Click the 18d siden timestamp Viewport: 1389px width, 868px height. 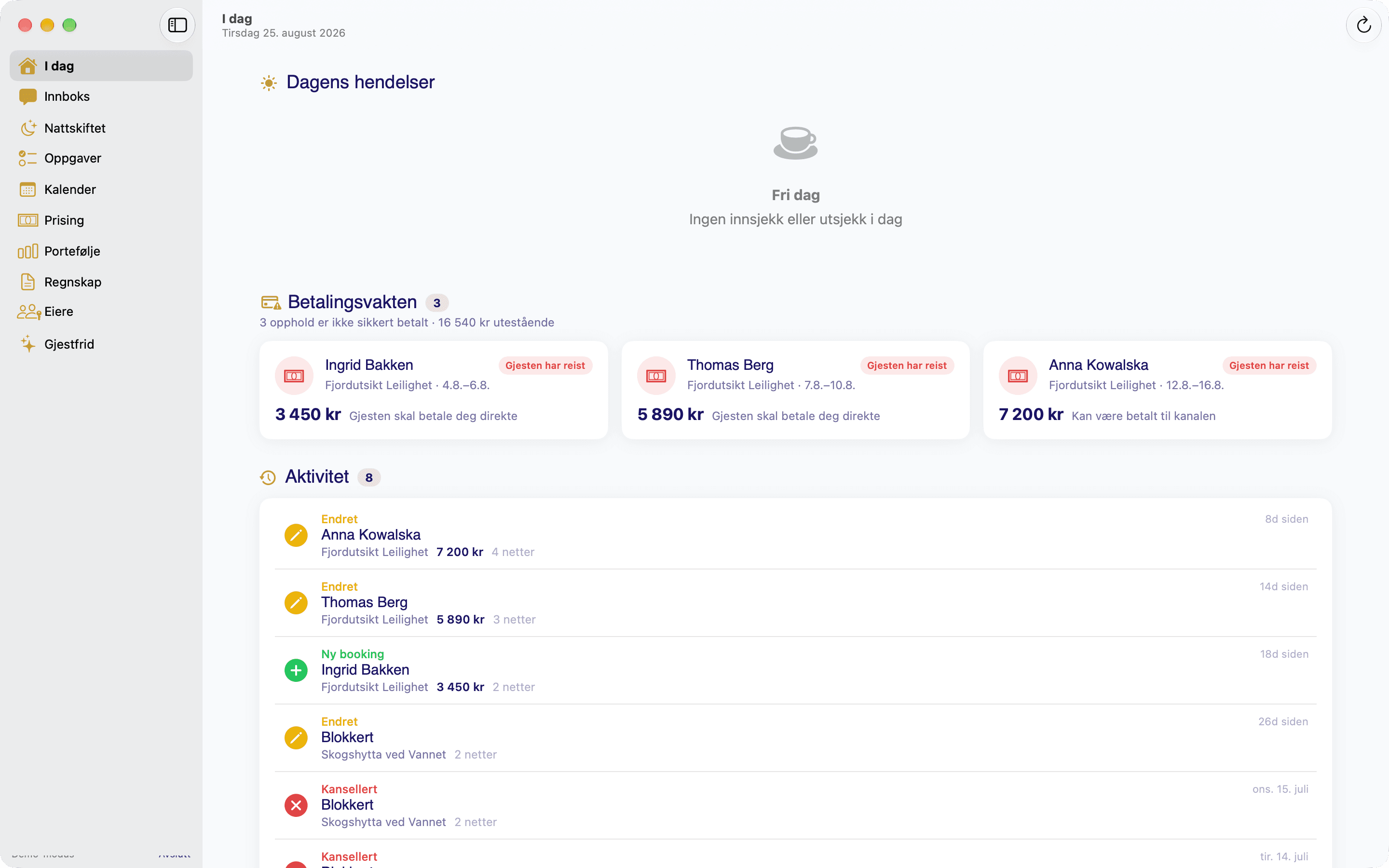coord(1284,654)
